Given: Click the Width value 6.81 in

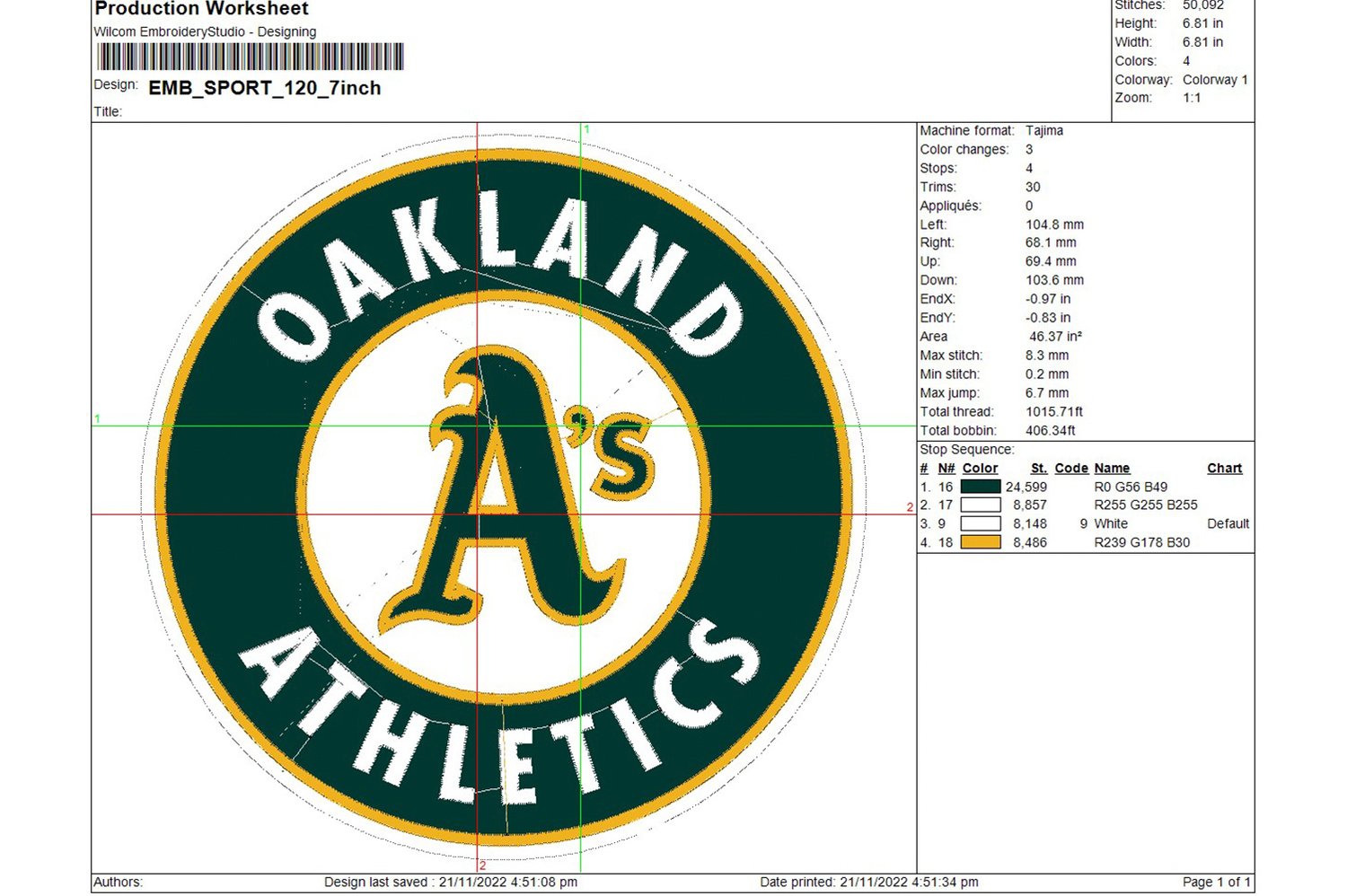Looking at the screenshot, I should coord(1202,42).
